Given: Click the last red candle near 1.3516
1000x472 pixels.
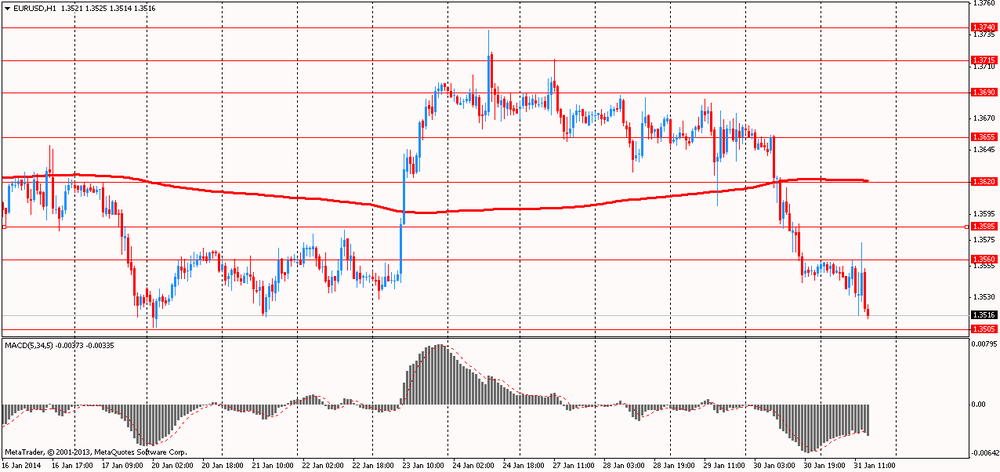Looking at the screenshot, I should coord(867,312).
